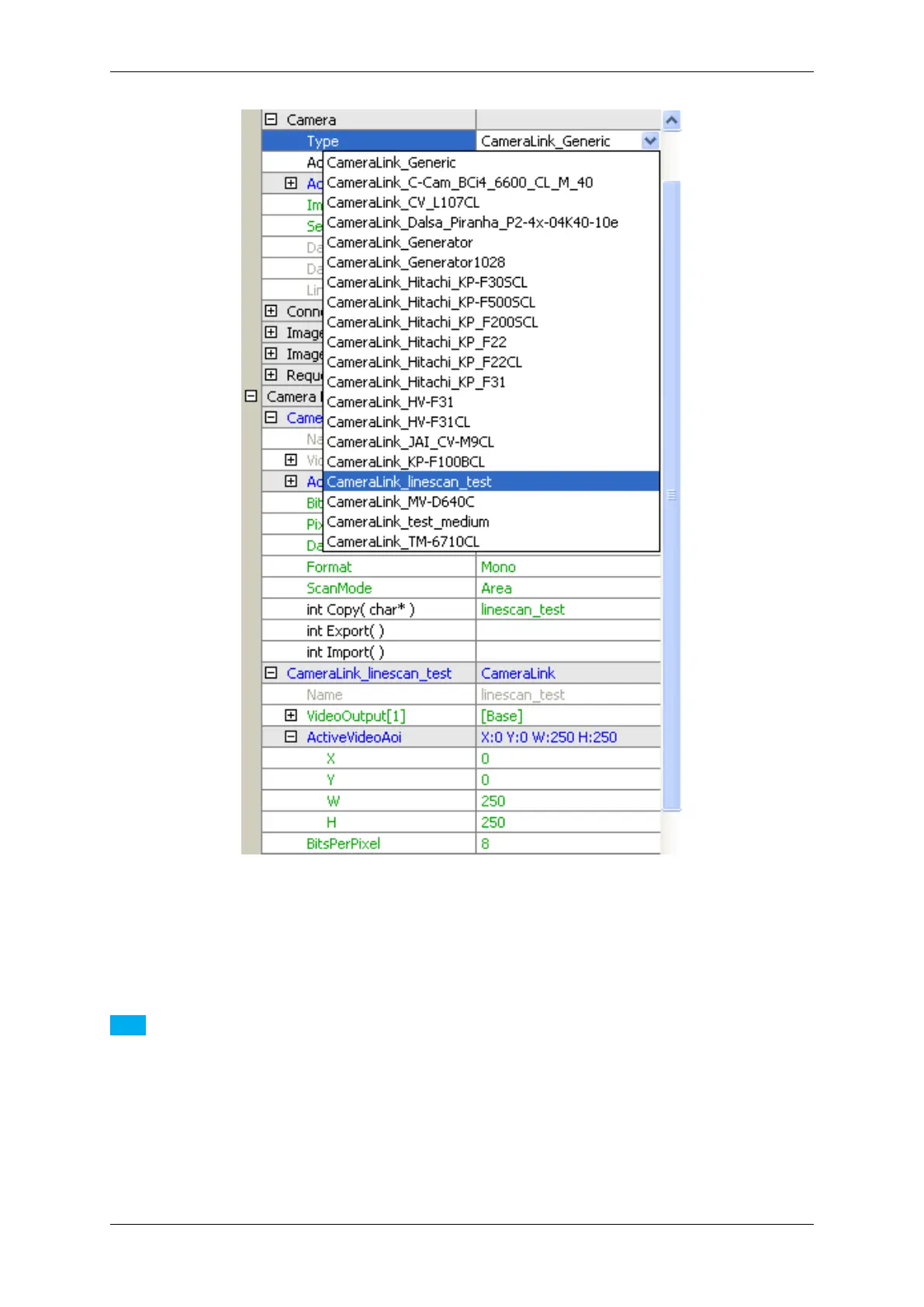Collapse the Camera node at left edge

tap(251, 396)
